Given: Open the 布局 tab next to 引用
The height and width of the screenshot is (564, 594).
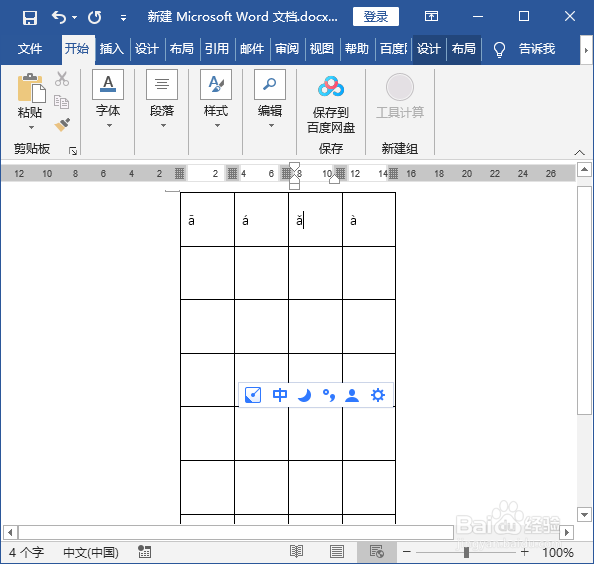Looking at the screenshot, I should [181, 48].
